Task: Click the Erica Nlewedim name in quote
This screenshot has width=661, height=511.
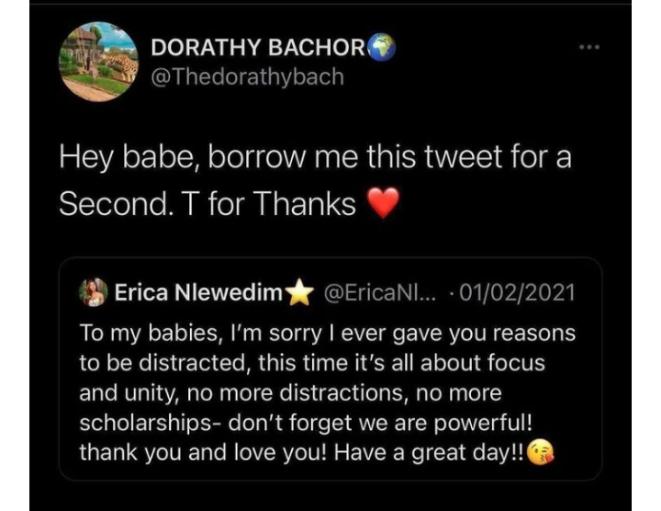Action: point(200,293)
